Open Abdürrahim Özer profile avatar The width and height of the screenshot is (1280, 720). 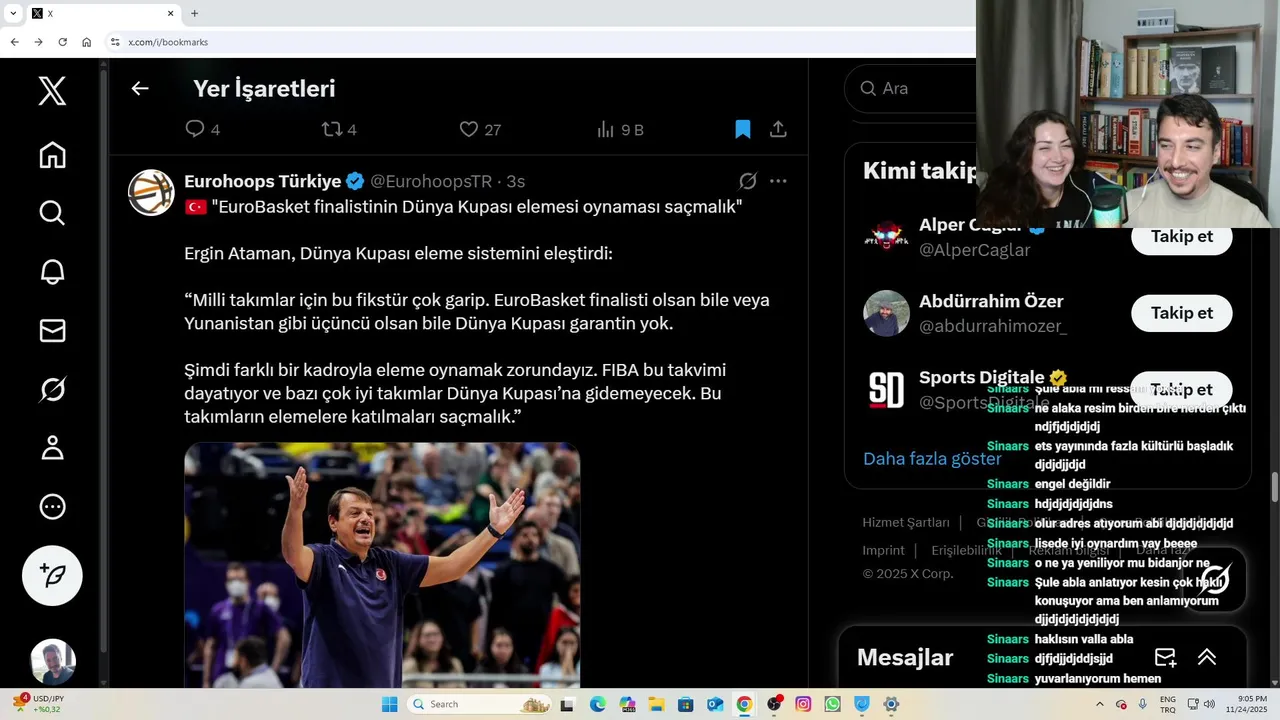[886, 313]
